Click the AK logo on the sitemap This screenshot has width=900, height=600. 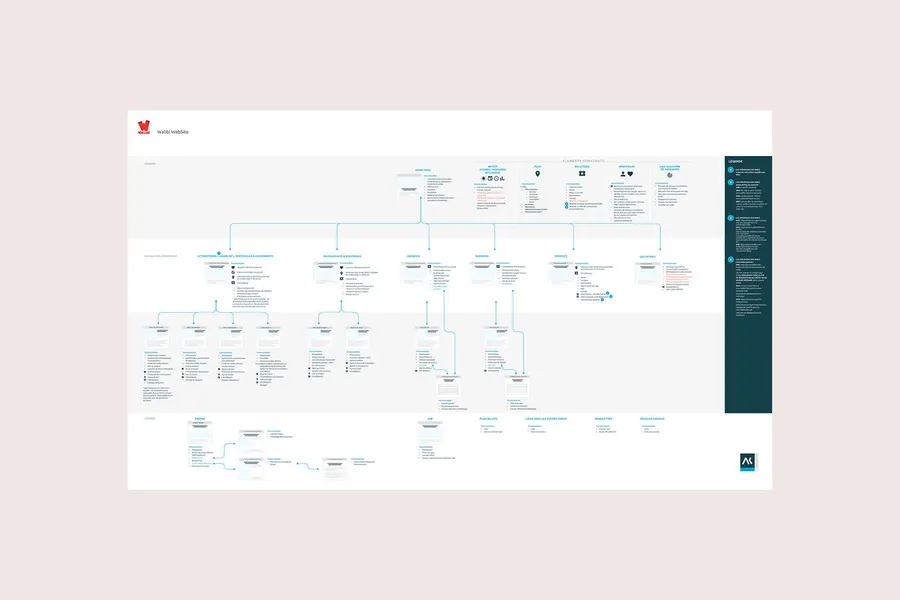pyautogui.click(x=747, y=462)
